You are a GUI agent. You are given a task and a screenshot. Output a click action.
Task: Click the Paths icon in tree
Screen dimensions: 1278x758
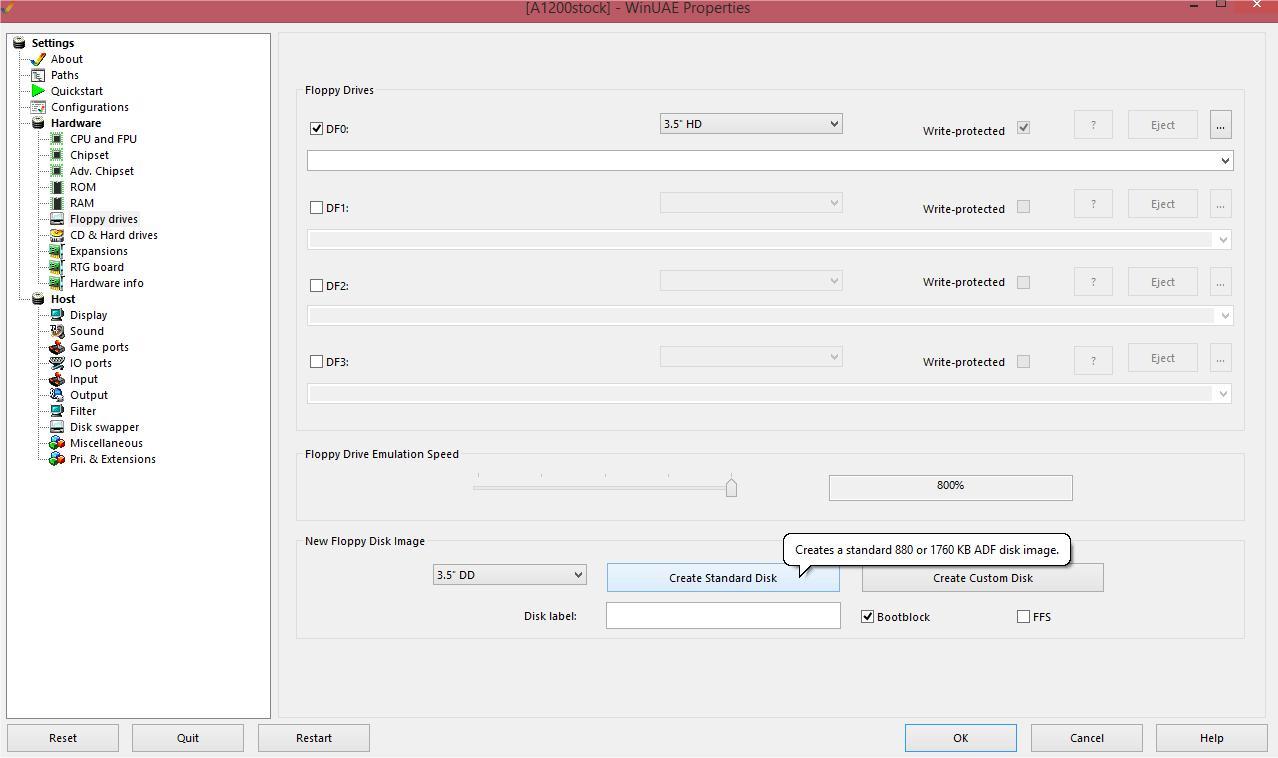(38, 75)
